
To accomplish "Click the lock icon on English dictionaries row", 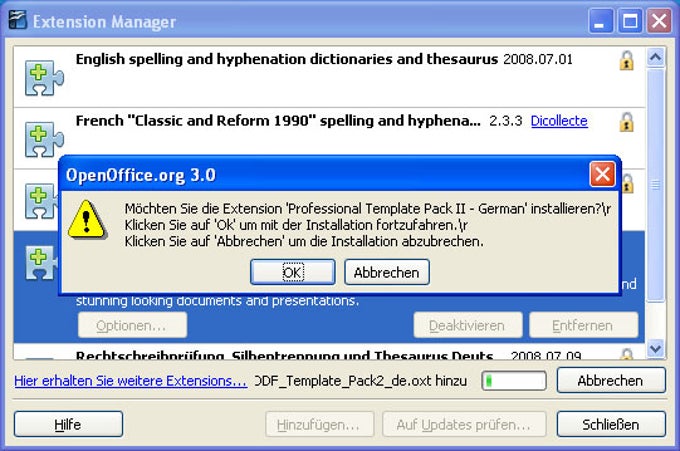I will [x=626, y=60].
